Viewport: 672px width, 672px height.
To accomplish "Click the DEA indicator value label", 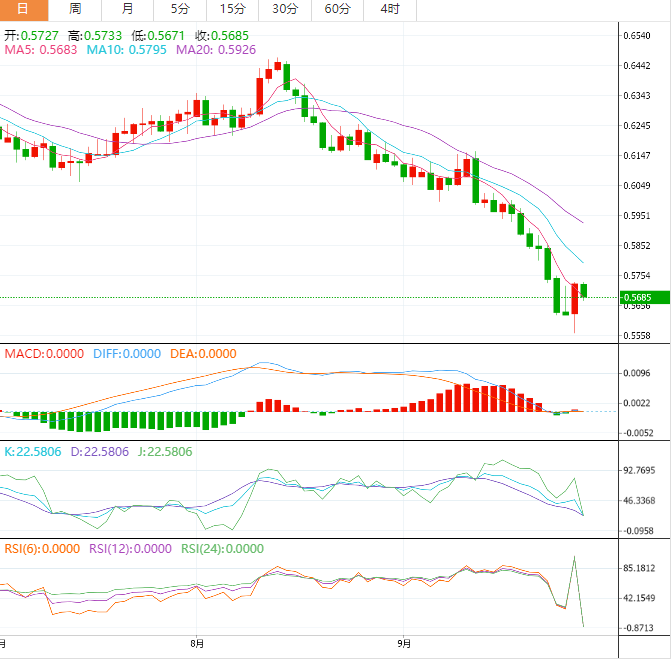I will (202, 353).
